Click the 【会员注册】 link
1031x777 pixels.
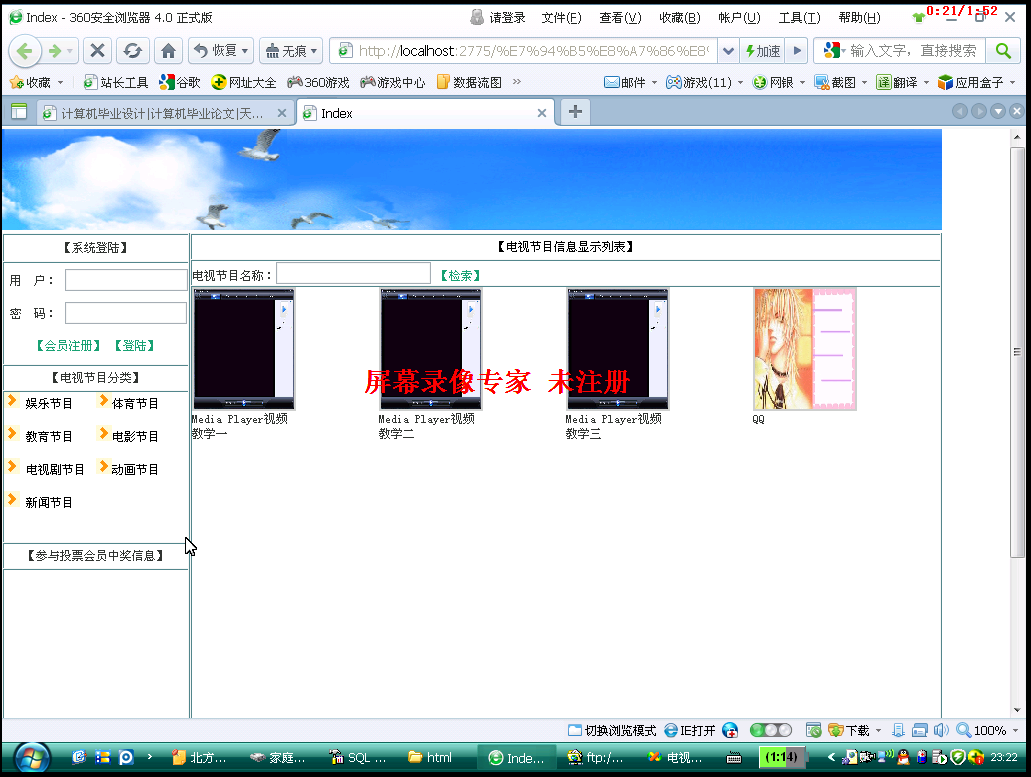68,346
